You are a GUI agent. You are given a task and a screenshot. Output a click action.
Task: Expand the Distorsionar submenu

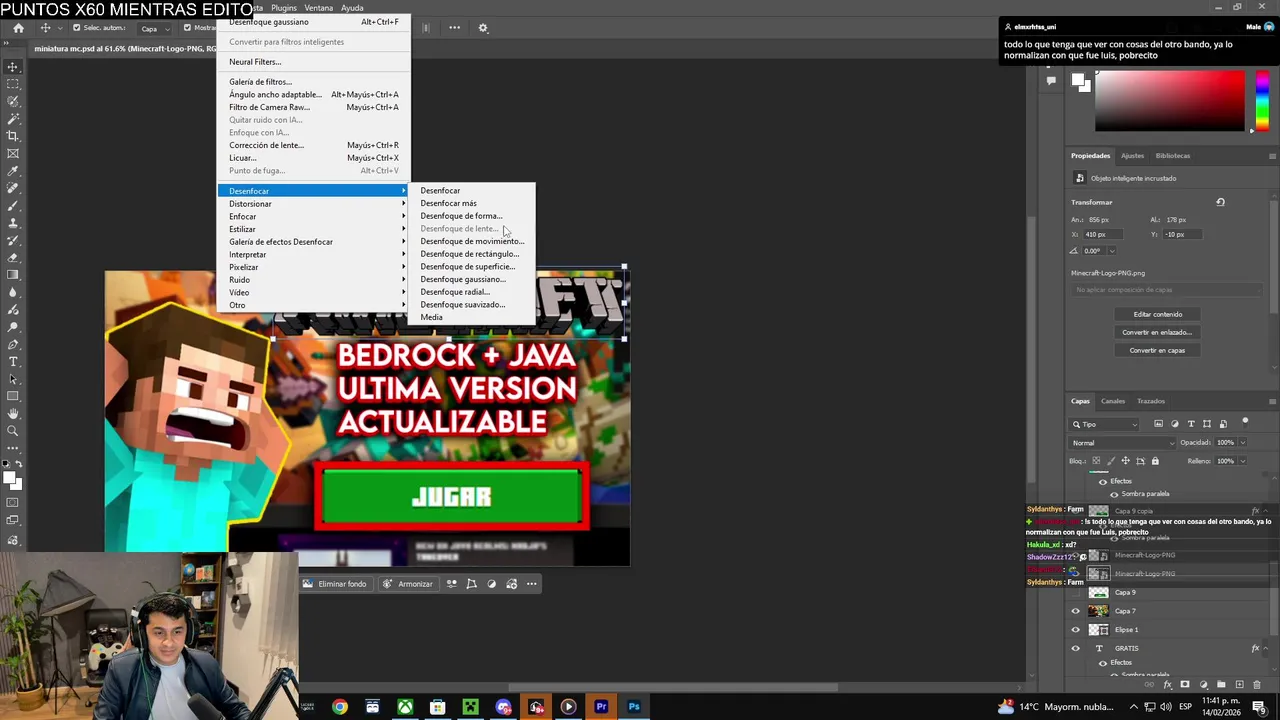click(313, 204)
